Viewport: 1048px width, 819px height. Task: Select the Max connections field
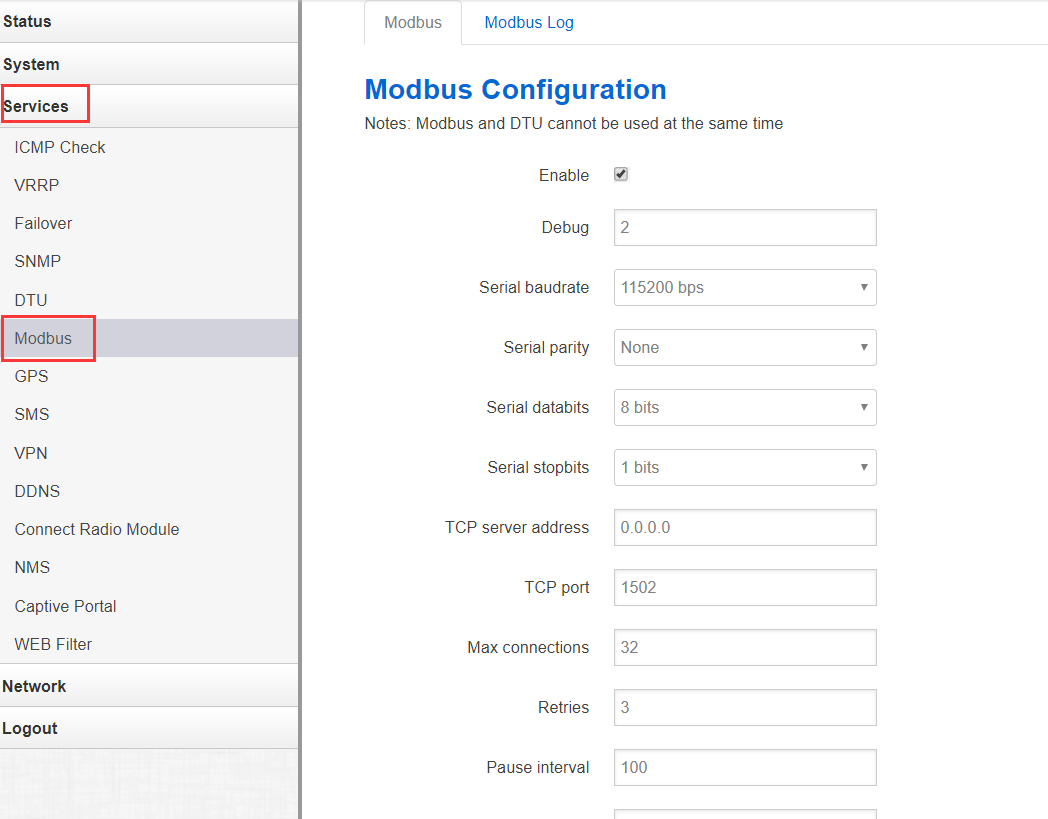tap(745, 647)
